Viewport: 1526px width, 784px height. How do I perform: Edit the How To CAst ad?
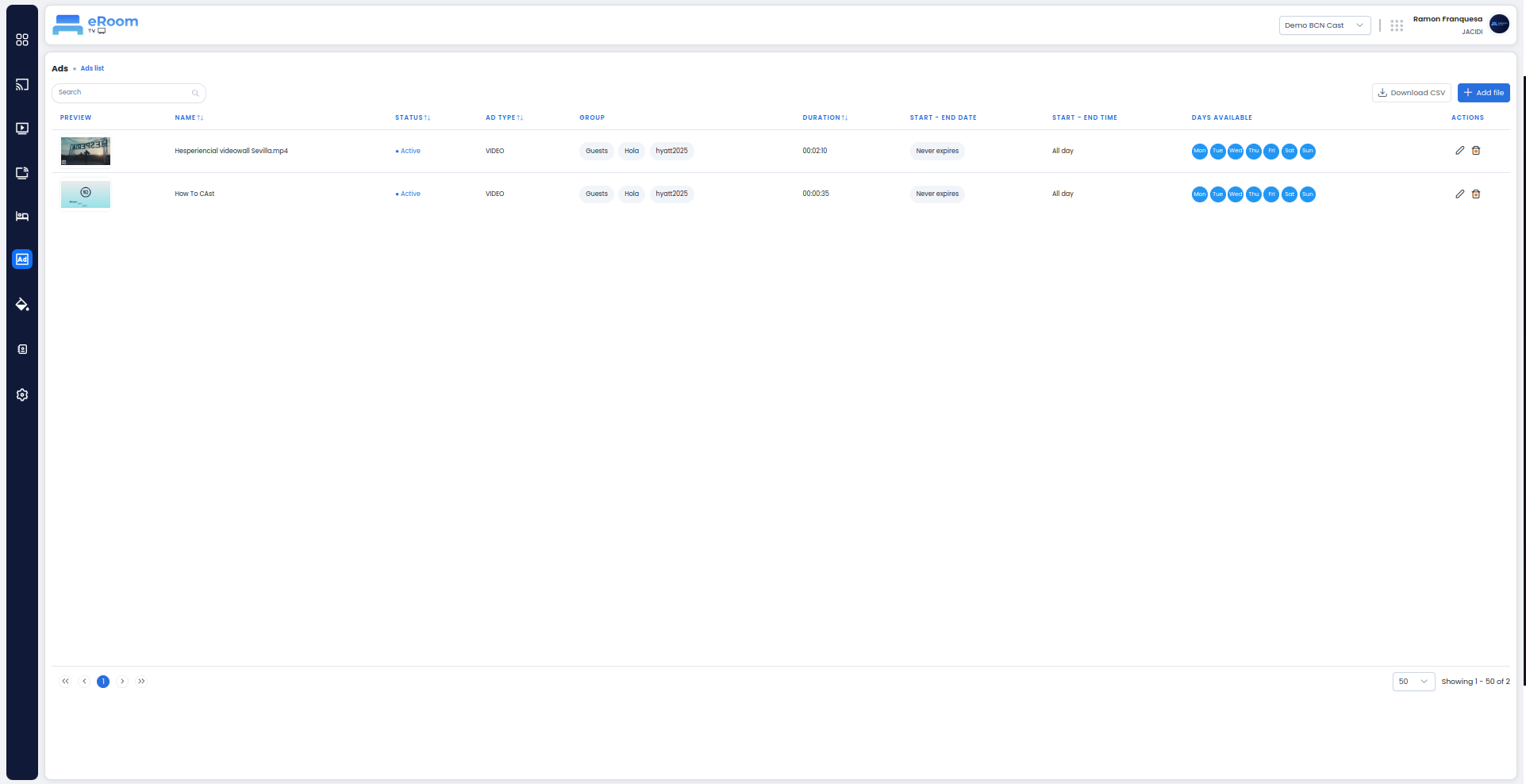pyautogui.click(x=1459, y=194)
